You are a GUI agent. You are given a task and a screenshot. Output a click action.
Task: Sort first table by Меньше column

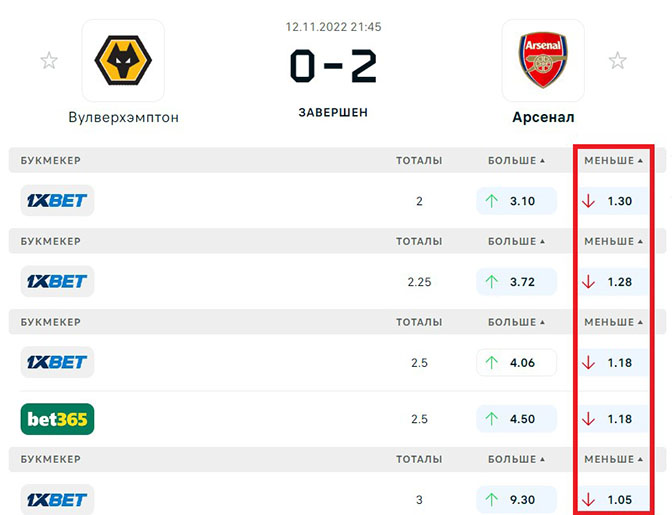pyautogui.click(x=613, y=160)
